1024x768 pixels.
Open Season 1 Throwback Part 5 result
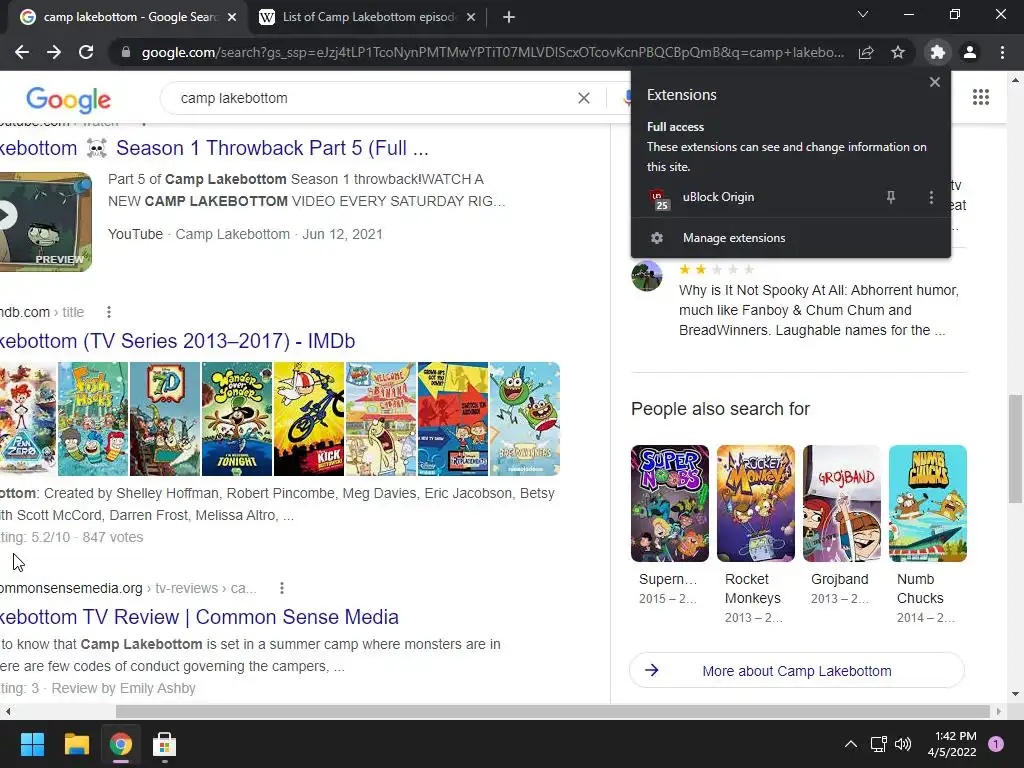pyautogui.click(x=214, y=148)
